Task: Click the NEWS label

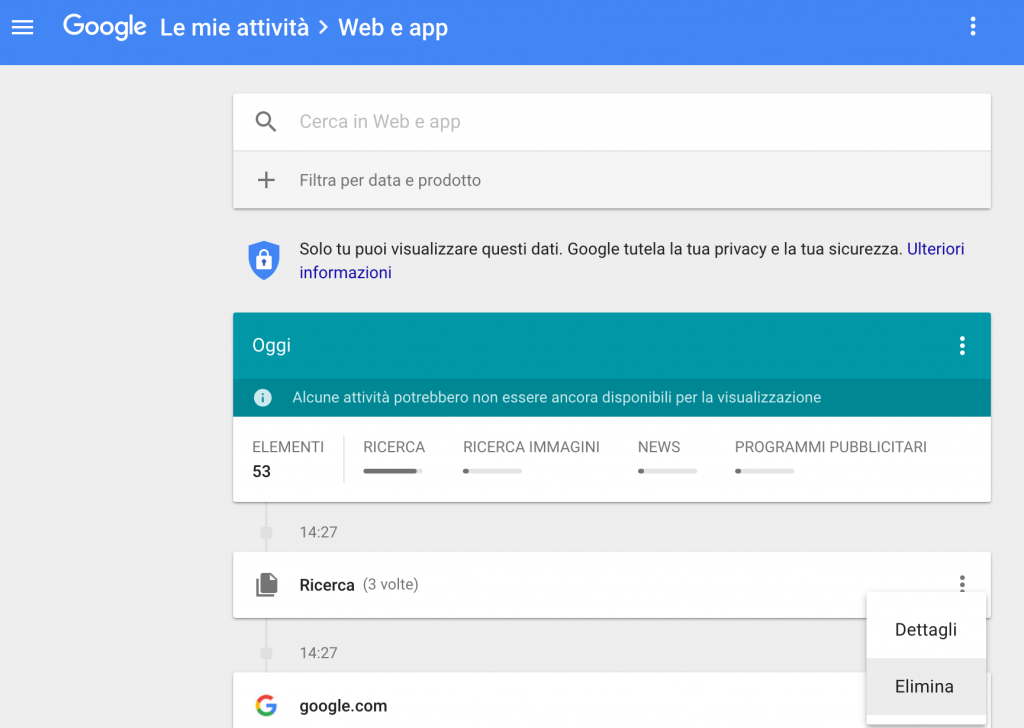Action: (x=659, y=447)
